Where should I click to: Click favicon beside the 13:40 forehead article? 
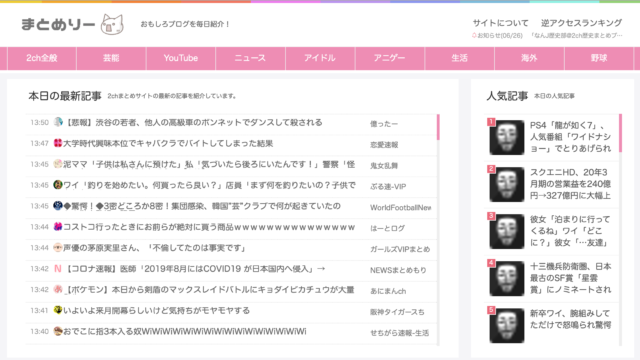58,331
